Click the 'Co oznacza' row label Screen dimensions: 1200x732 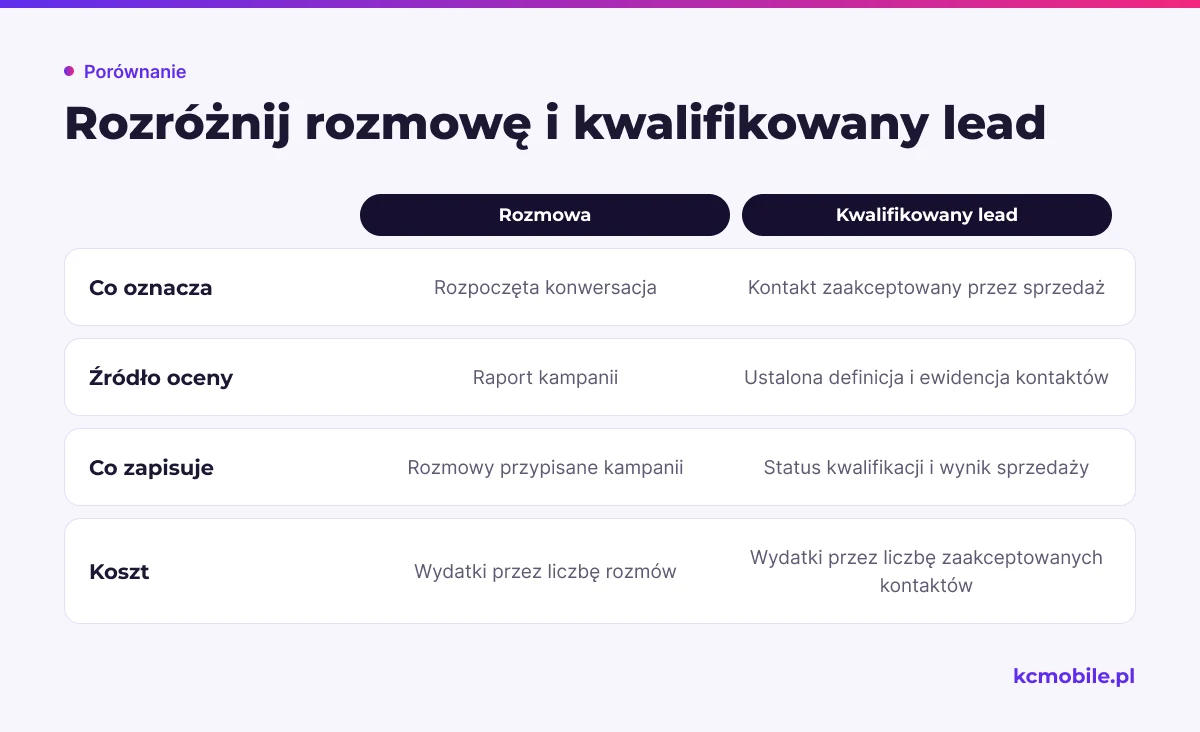click(x=151, y=288)
